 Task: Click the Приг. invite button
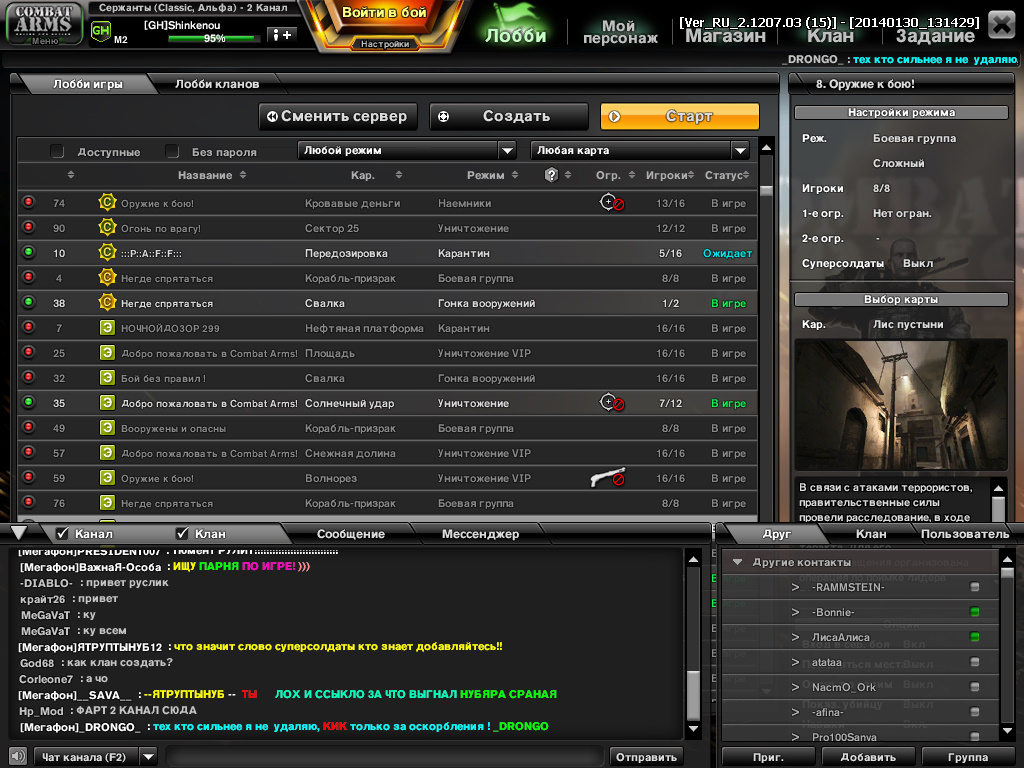(768, 757)
